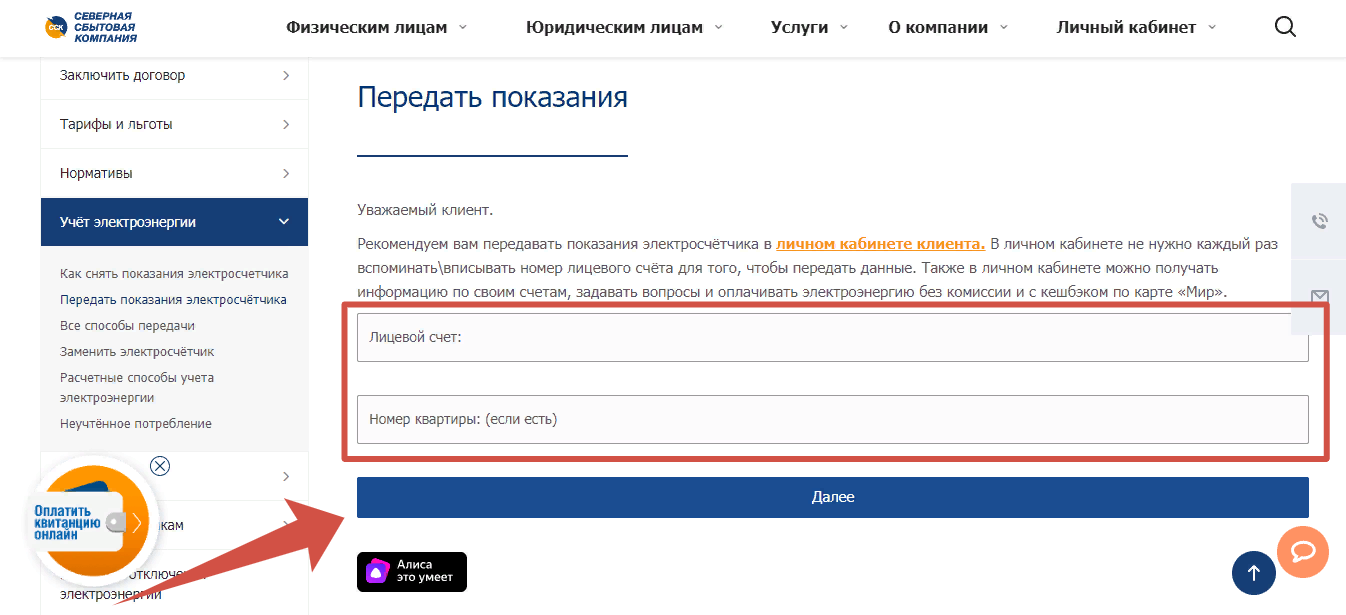Open 'Нормативы' sidebar section

(x=174, y=173)
